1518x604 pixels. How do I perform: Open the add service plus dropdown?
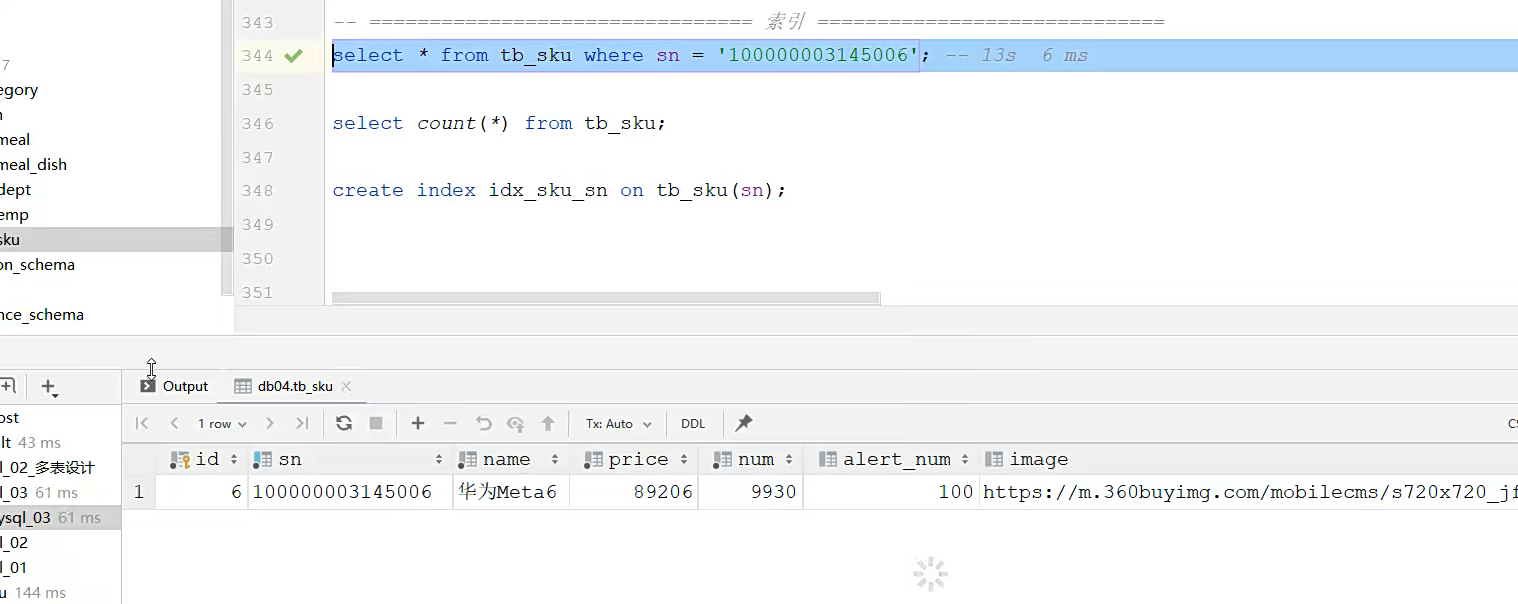pos(49,387)
